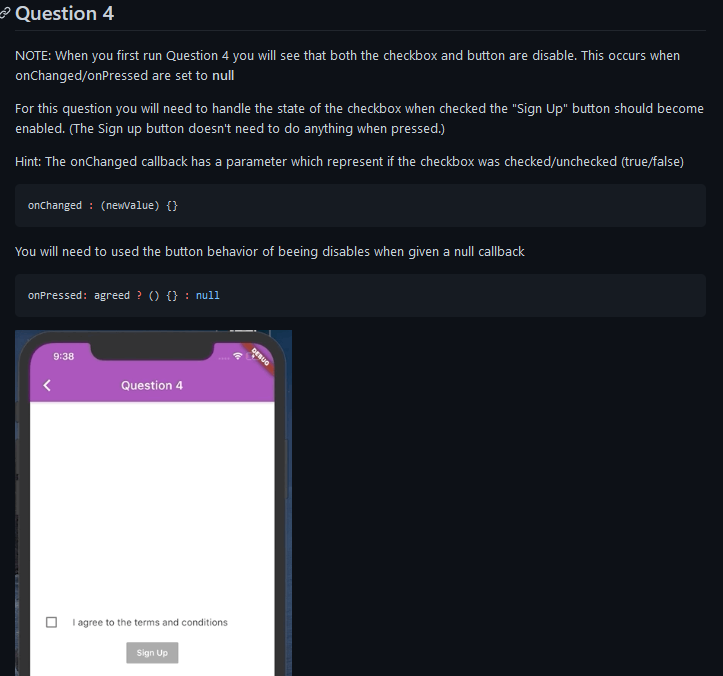Click the bold null word in the NOTE paragraph
Screen dimensions: 723x676
(223, 76)
